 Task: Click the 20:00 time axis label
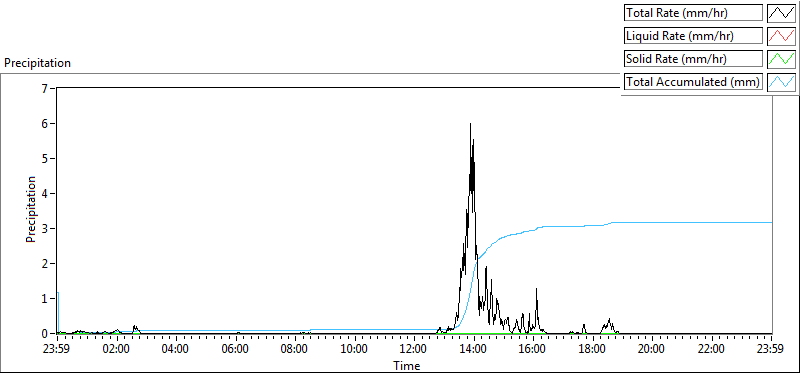coord(652,350)
